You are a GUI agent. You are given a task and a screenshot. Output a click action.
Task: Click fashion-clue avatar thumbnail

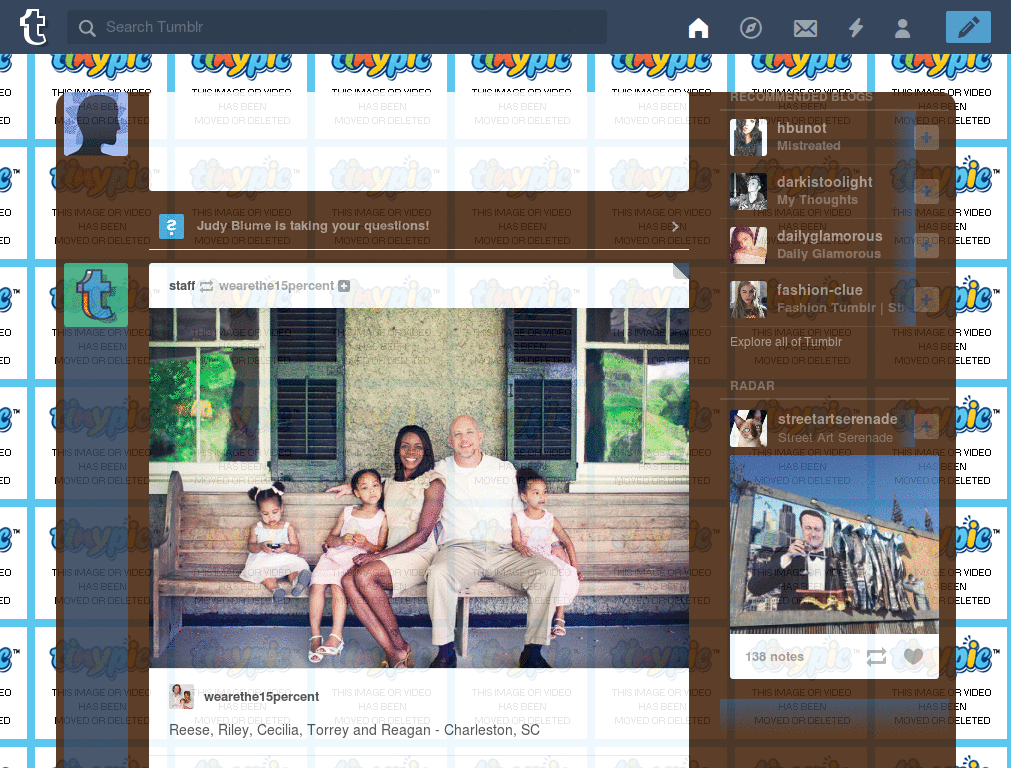[x=748, y=300]
